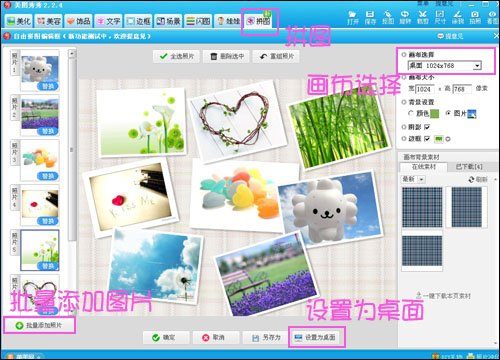Click the 删除选中 delete selected button
Viewport: 500px width, 360px height.
227,57
